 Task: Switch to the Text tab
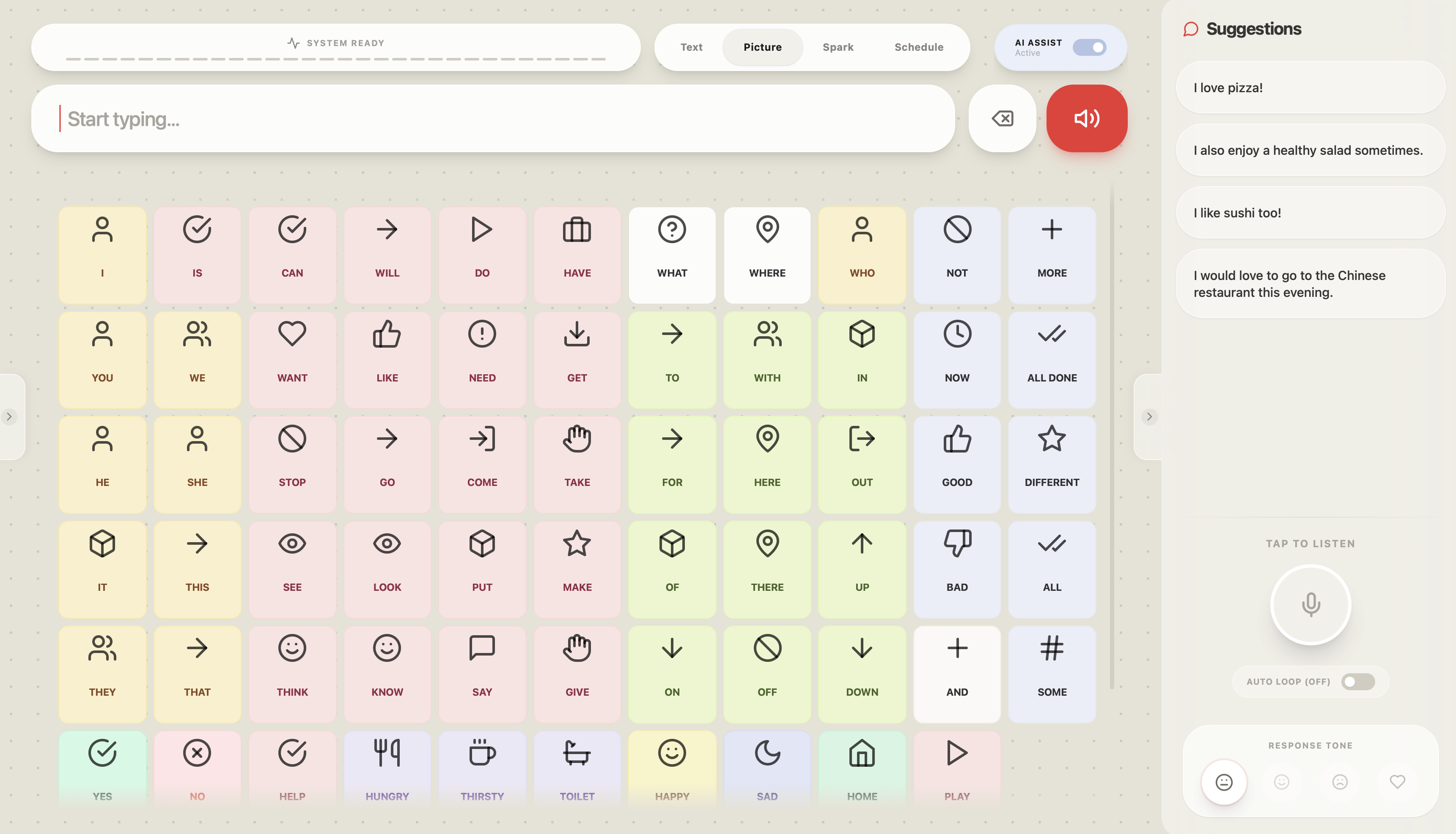[691, 47]
